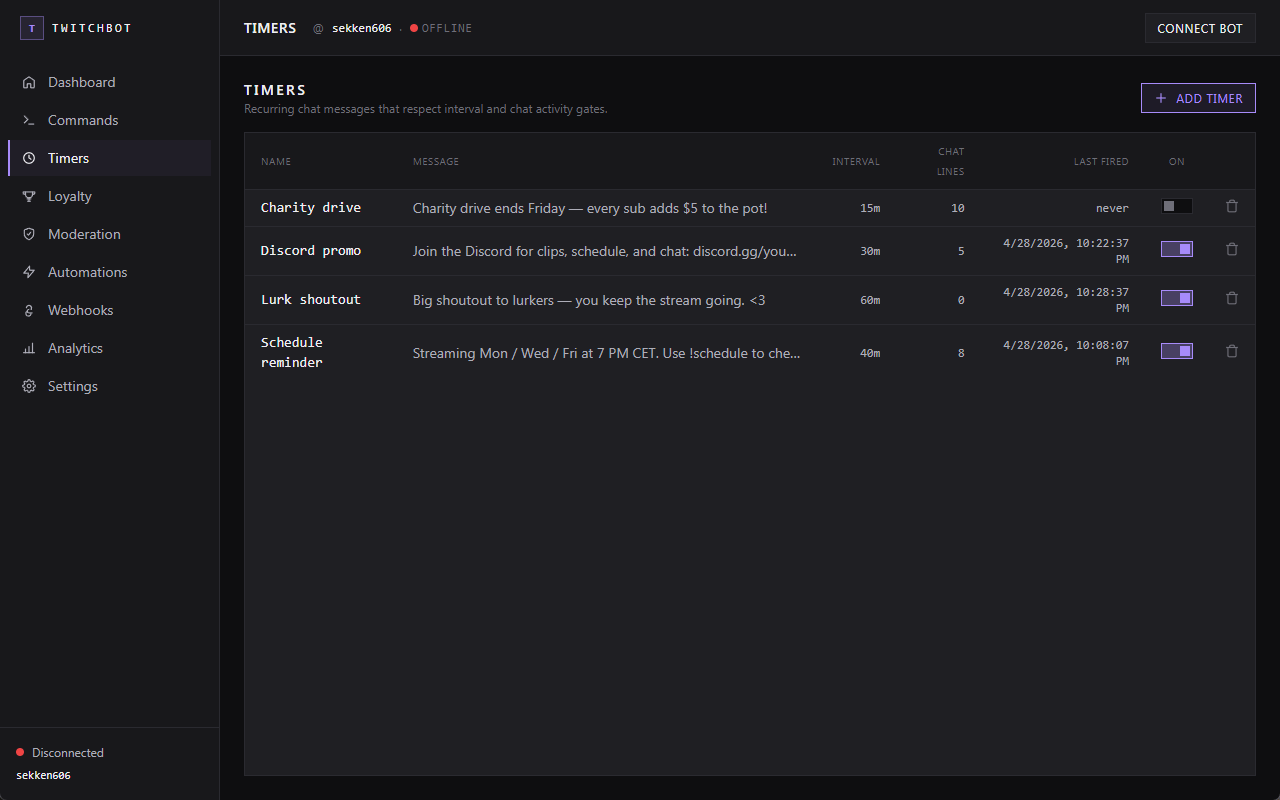1280x800 pixels.
Task: Open the Dashboard page
Action: click(x=110, y=82)
